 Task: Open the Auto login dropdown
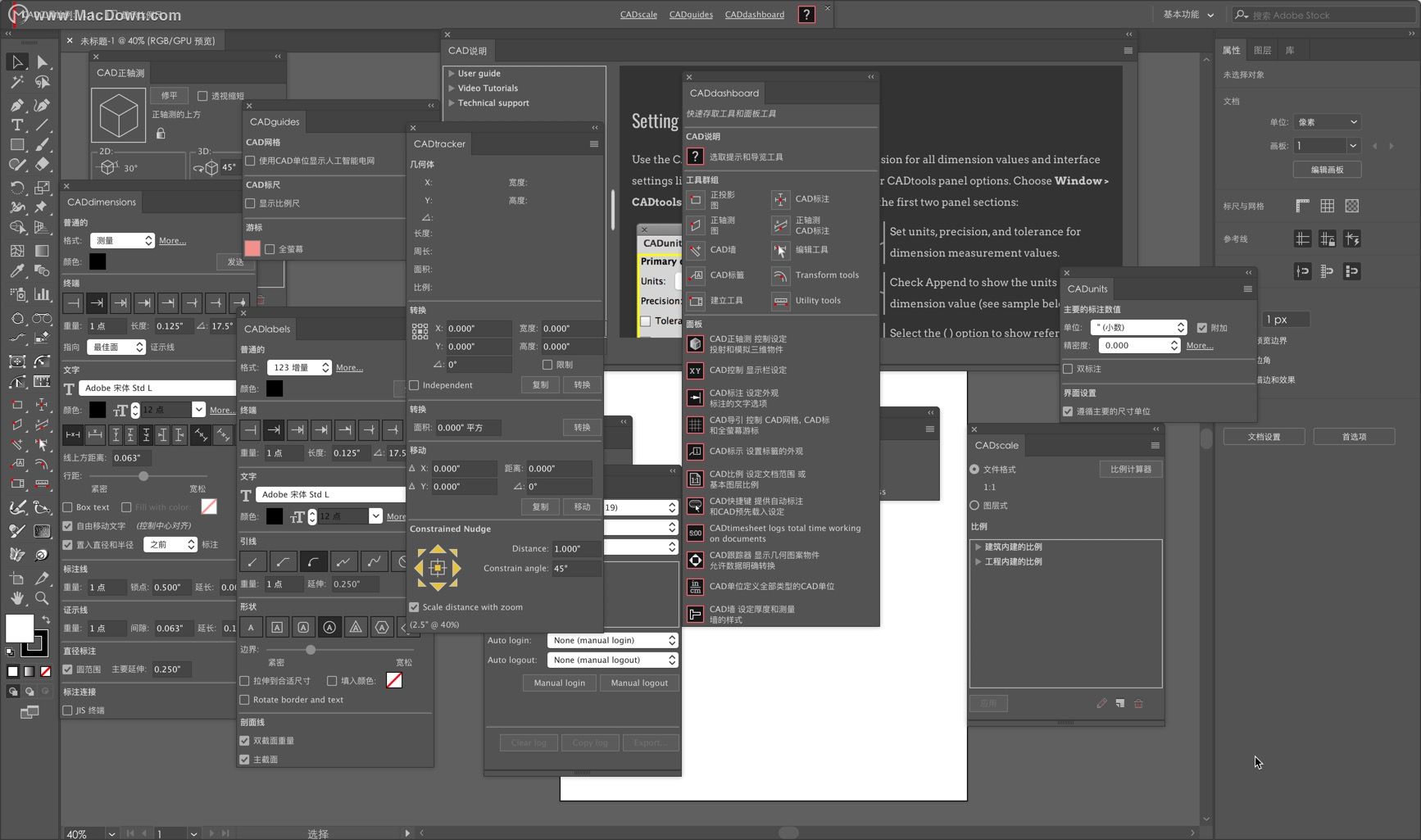(613, 640)
